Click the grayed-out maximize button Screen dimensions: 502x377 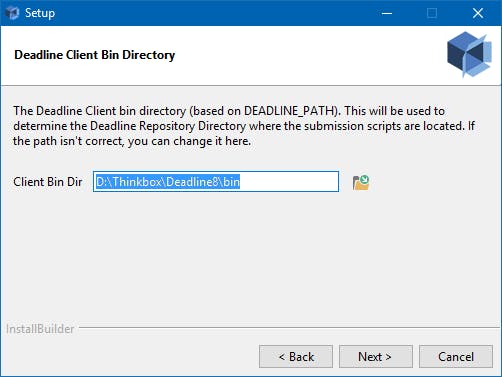(x=432, y=13)
